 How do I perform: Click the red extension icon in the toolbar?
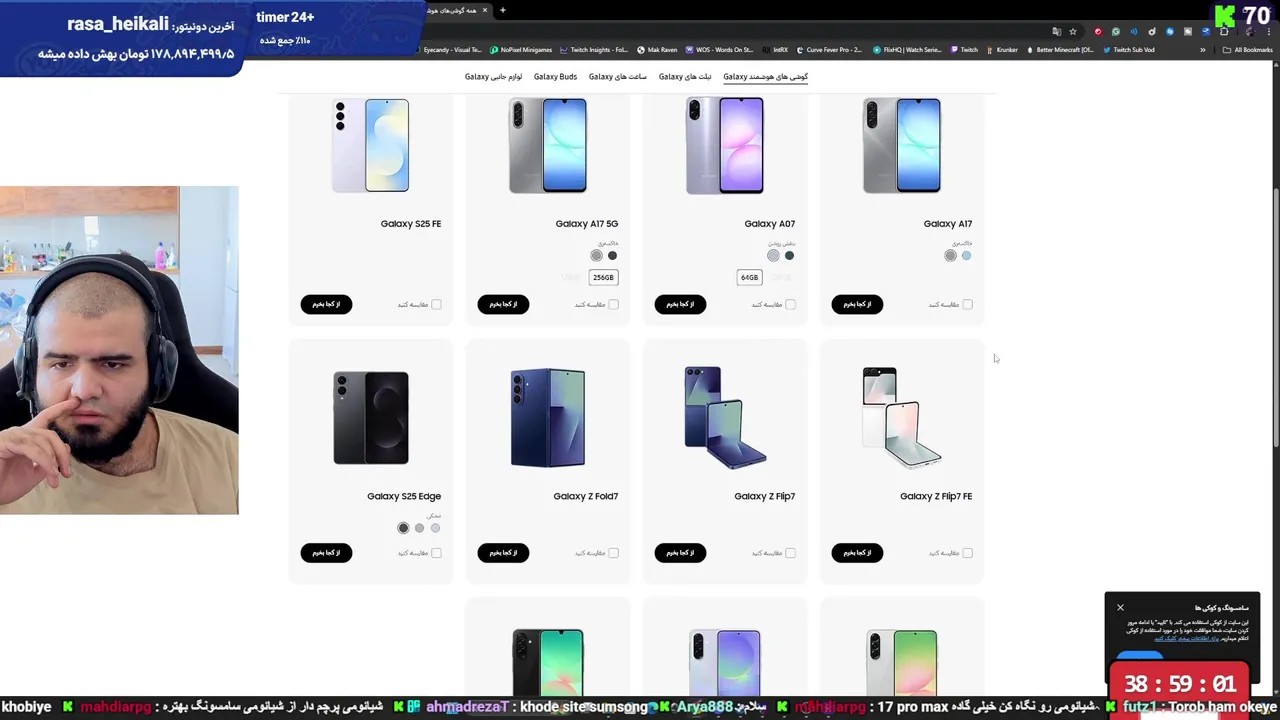point(1098,31)
